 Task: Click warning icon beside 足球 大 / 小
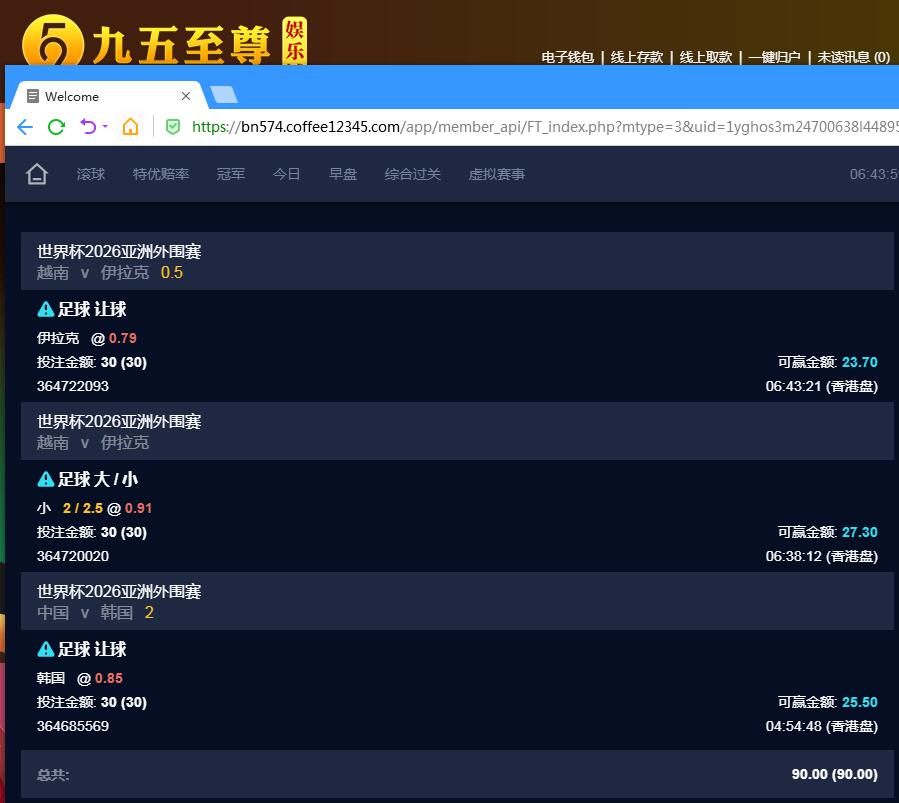point(45,479)
